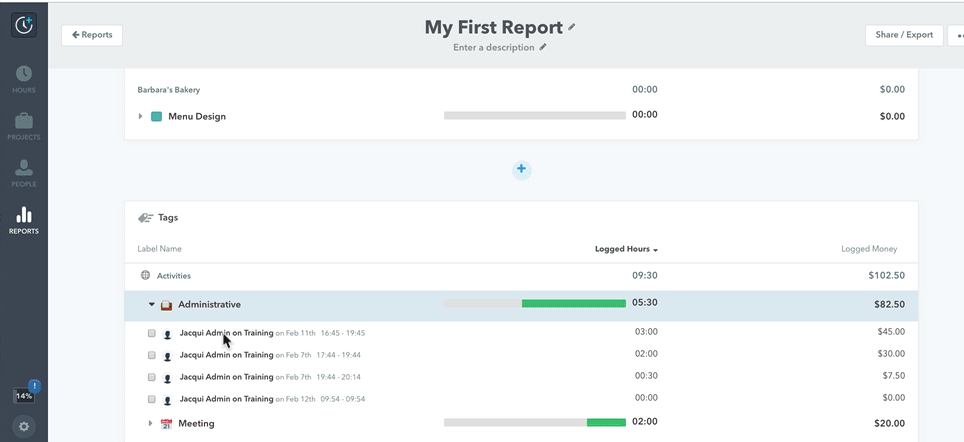The image size is (964, 442).
Task: Click the timer app logo icon
Action: tap(24, 26)
